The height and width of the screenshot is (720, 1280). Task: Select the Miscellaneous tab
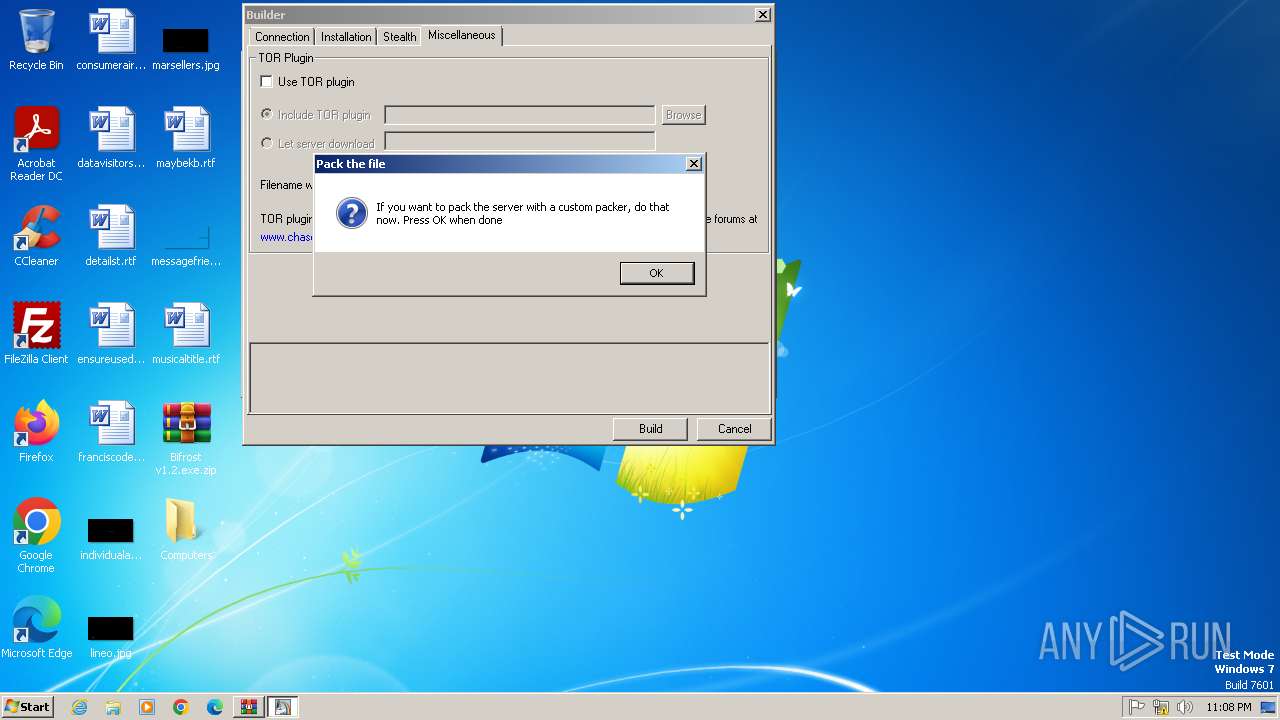point(461,35)
